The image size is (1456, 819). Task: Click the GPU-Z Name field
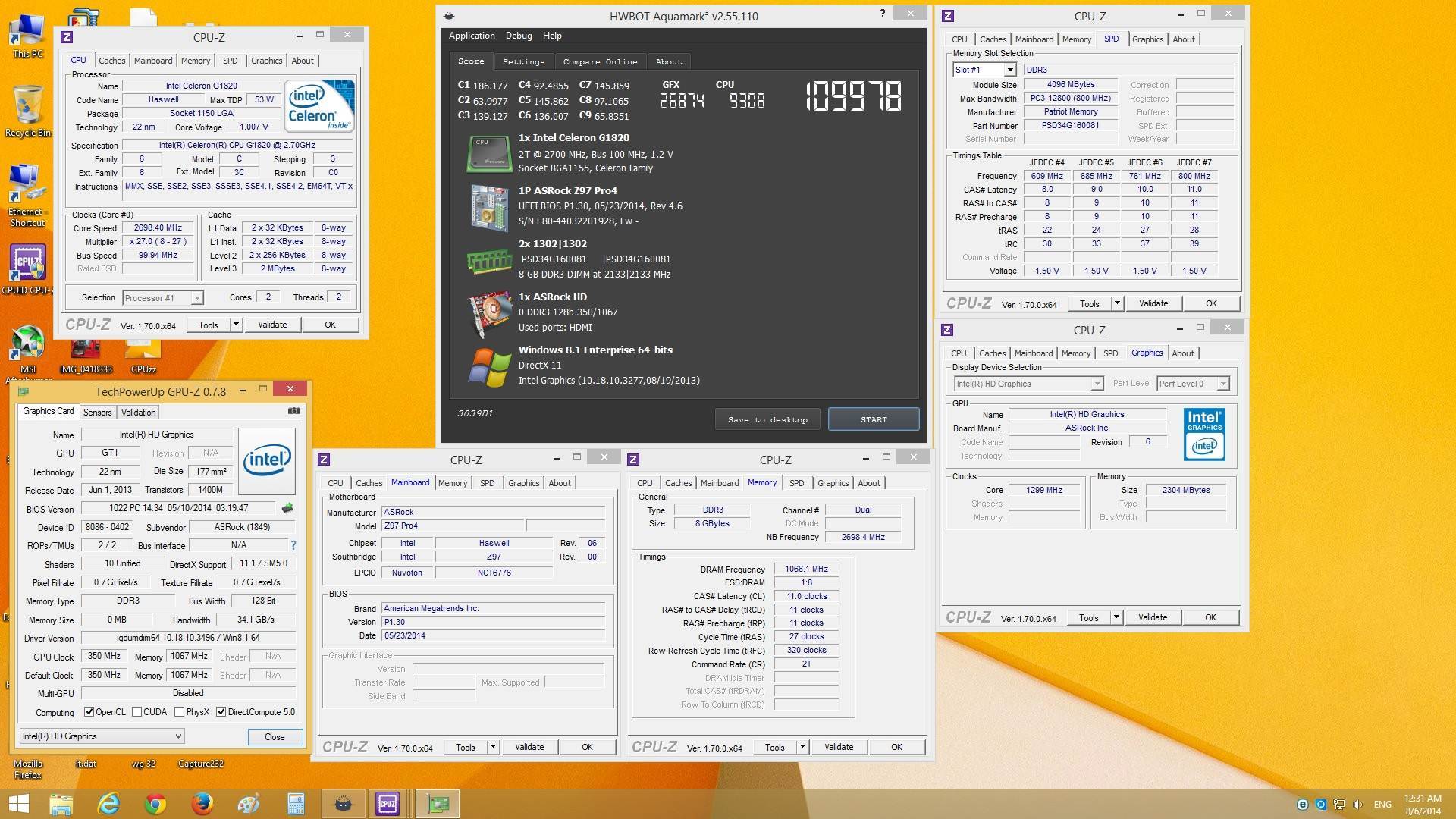(156, 435)
